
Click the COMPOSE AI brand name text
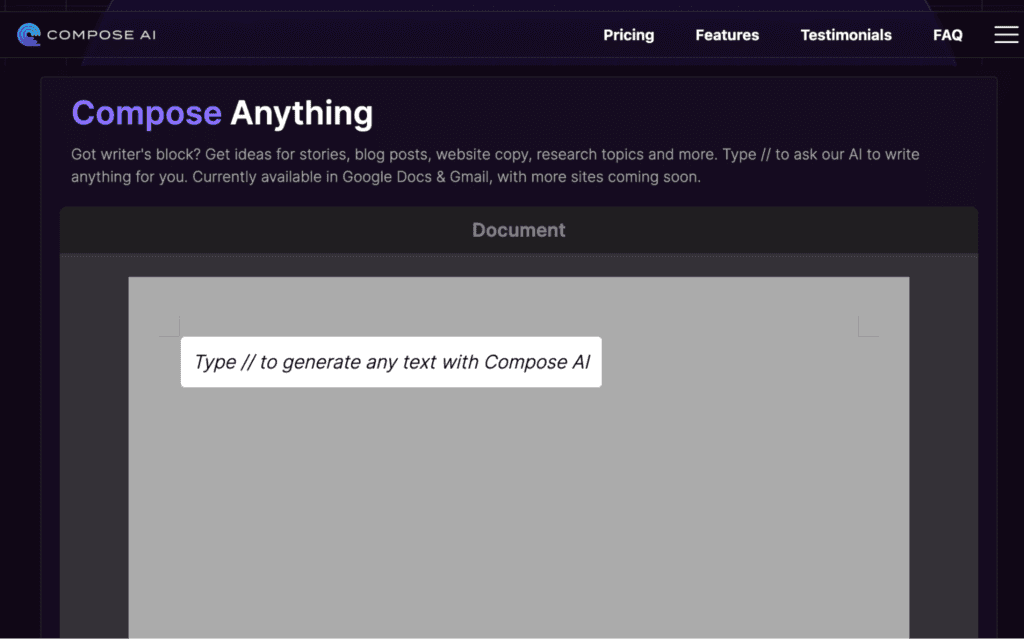pyautogui.click(x=98, y=33)
